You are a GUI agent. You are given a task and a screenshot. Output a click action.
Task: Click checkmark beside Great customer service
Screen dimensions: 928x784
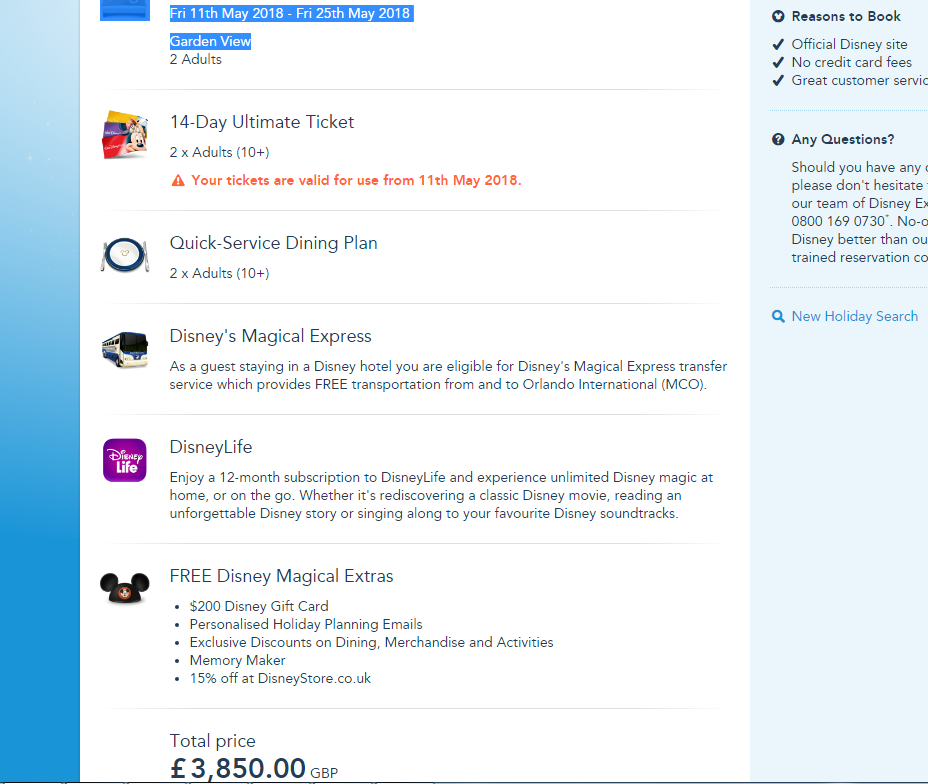tap(778, 80)
